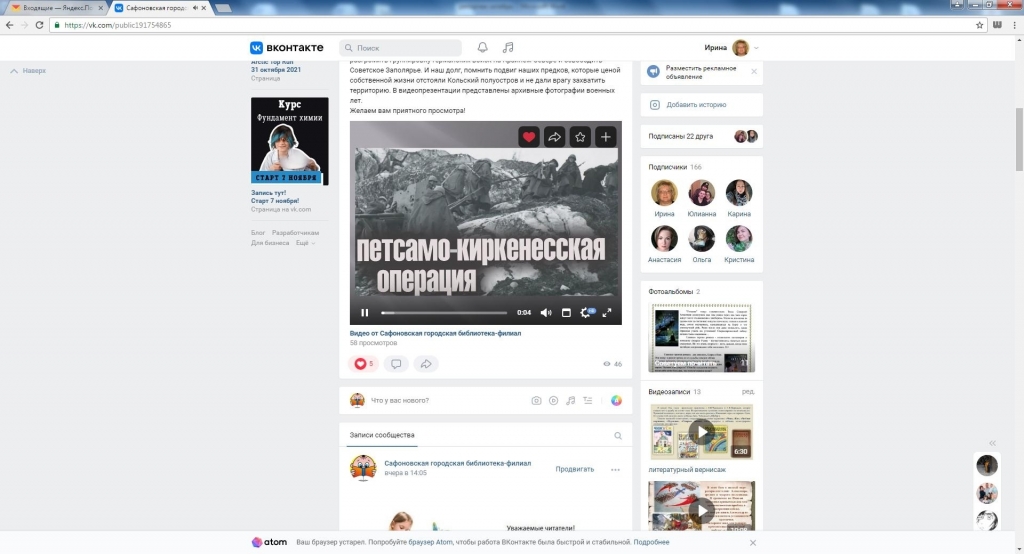This screenshot has height=554, width=1024.
Task: Click the VK search field
Action: point(400,48)
